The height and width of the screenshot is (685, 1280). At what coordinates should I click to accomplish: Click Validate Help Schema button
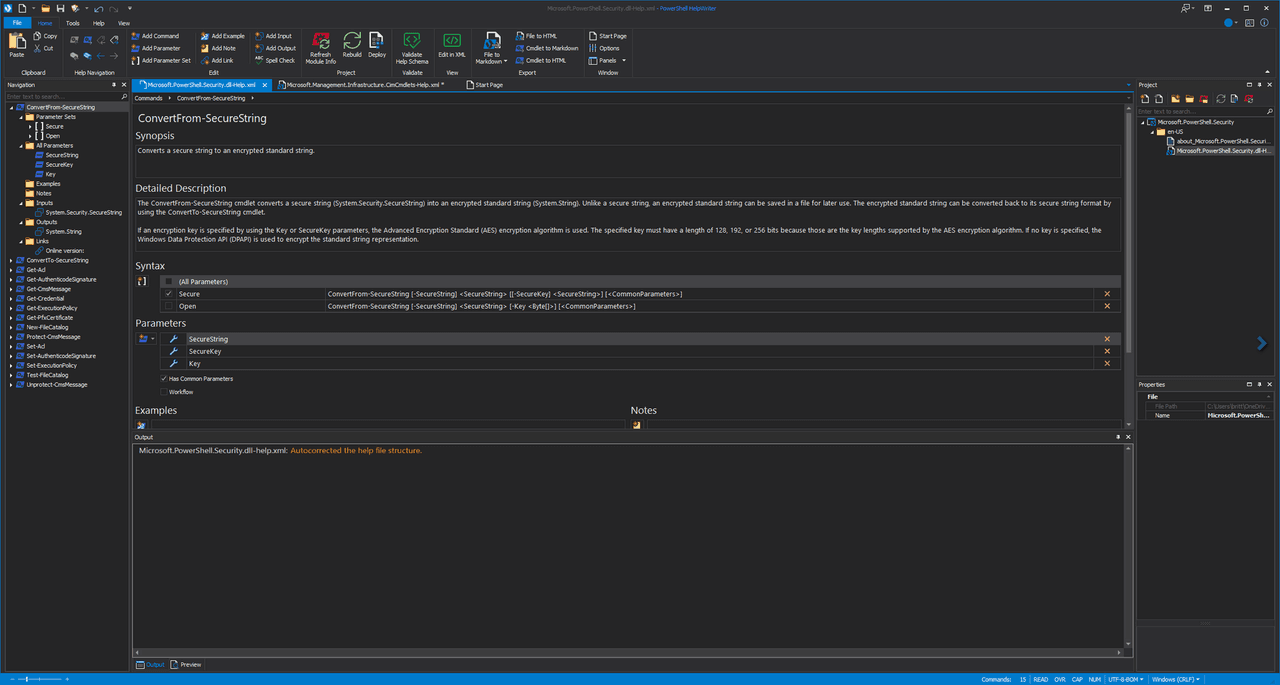412,47
